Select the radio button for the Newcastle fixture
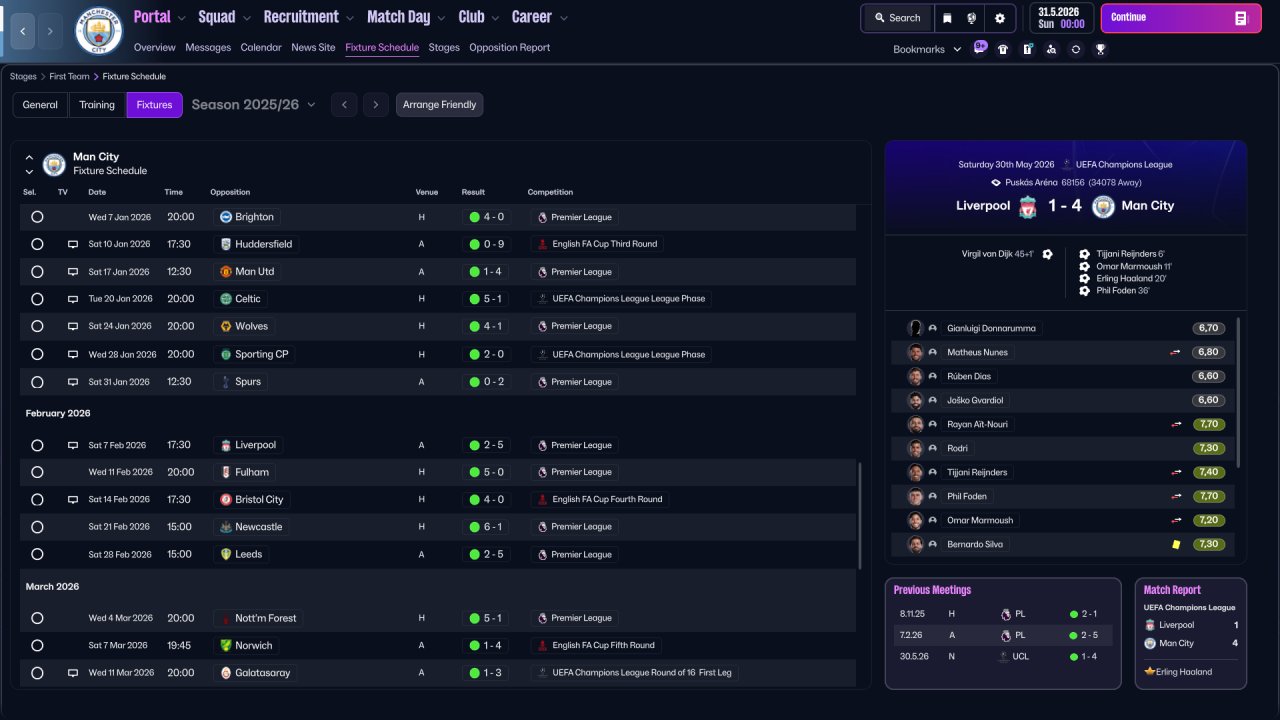Image resolution: width=1280 pixels, height=720 pixels. click(37, 527)
